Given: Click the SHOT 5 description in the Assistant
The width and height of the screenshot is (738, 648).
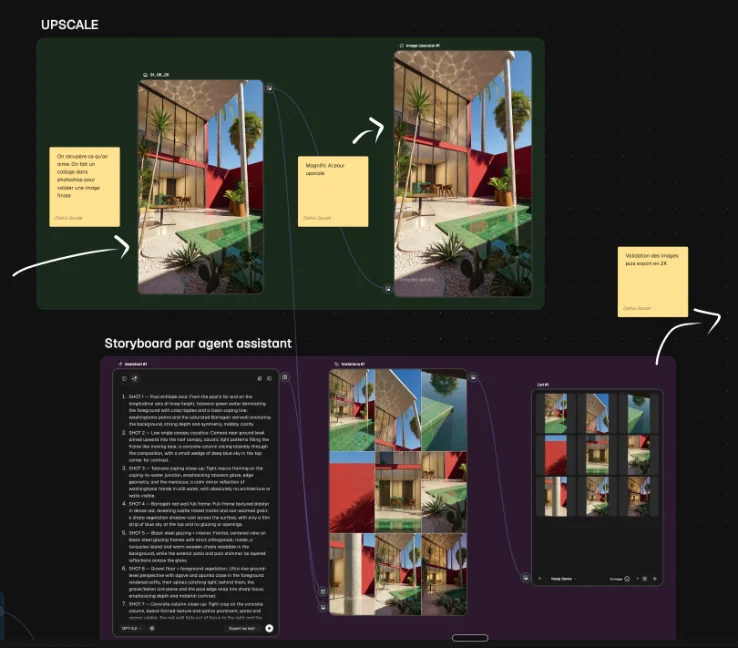Looking at the screenshot, I should coord(199,547).
